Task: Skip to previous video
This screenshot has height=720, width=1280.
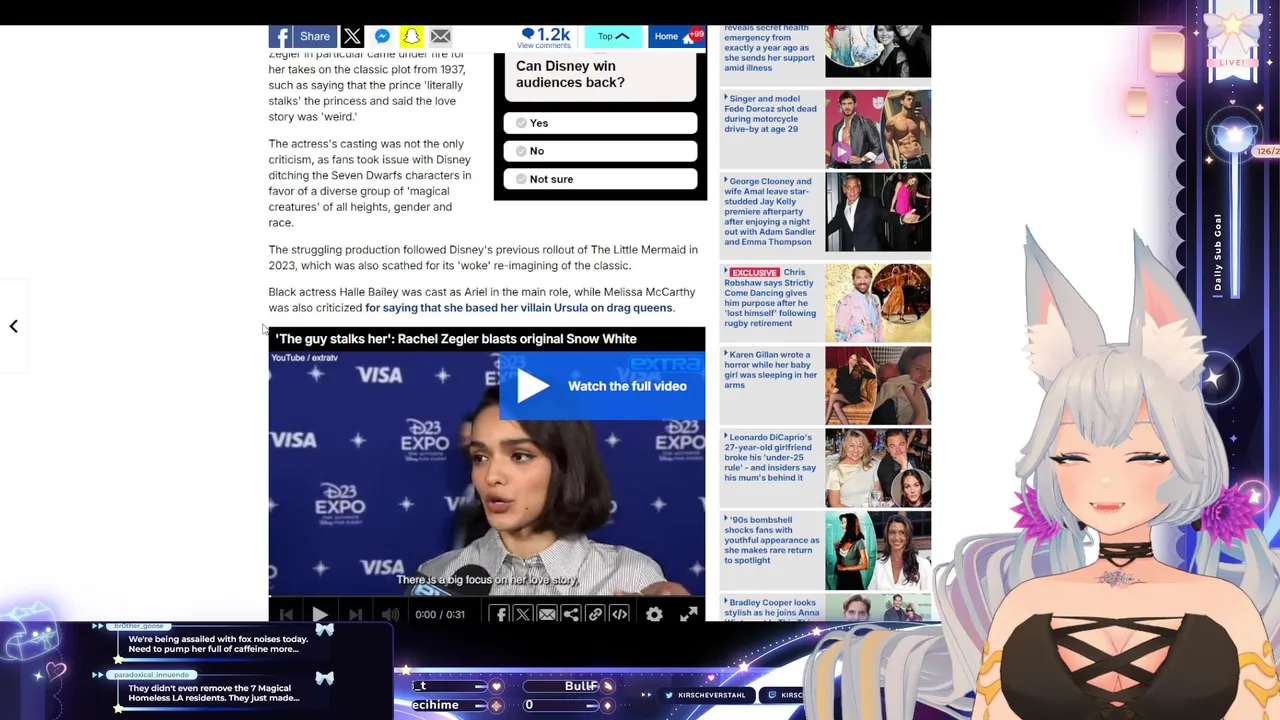Action: tap(286, 614)
